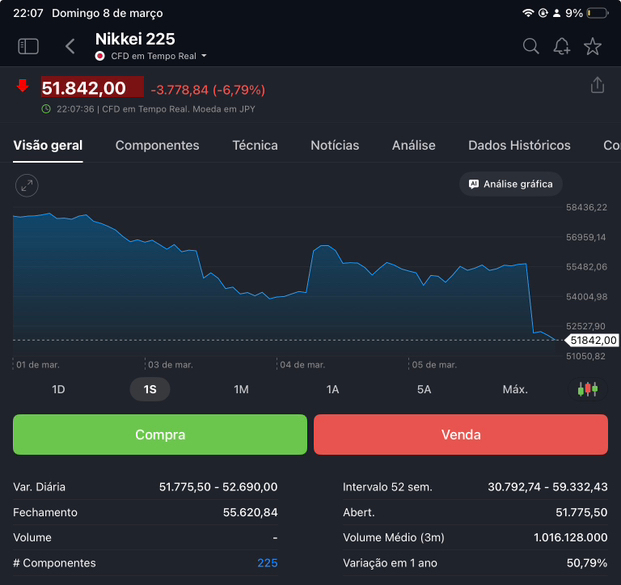Switch to the Técnica tab

(x=255, y=145)
